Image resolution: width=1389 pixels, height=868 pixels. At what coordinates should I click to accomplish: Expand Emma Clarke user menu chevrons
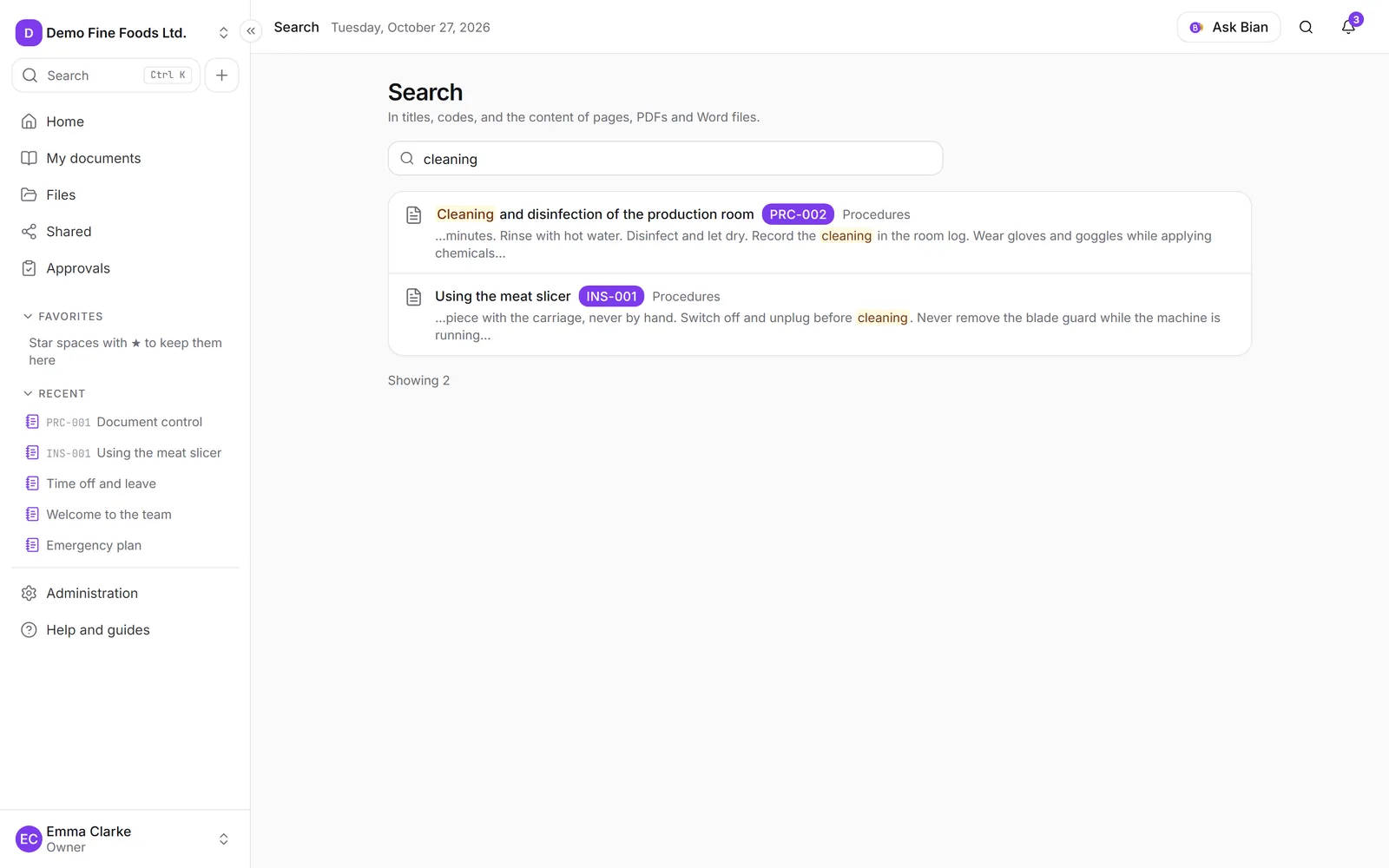pyautogui.click(x=223, y=839)
